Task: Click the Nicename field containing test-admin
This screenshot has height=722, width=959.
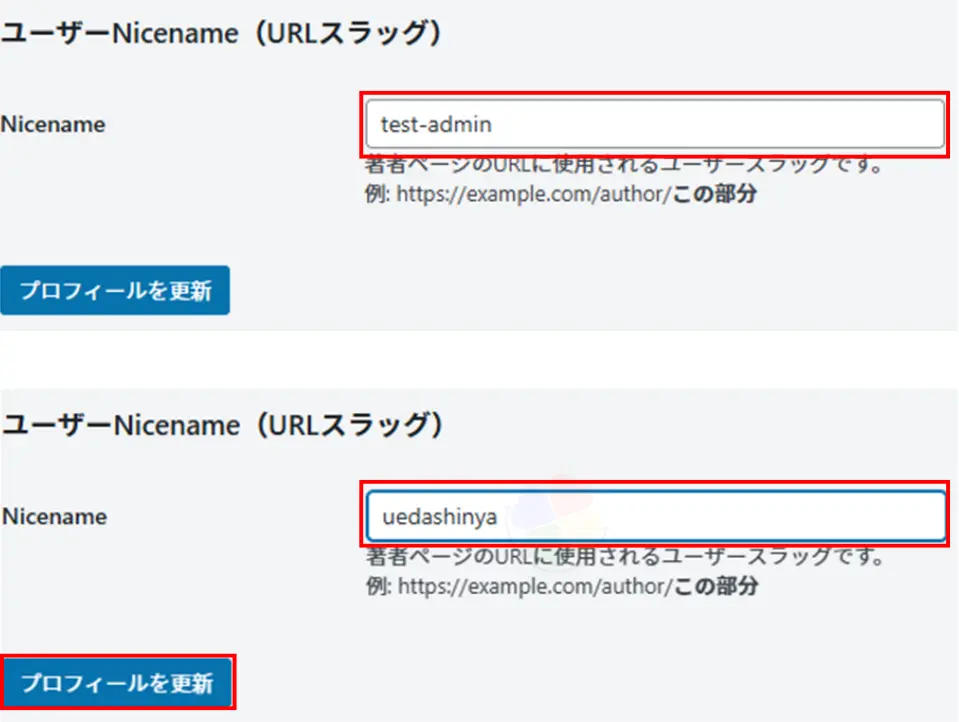Action: [x=655, y=124]
